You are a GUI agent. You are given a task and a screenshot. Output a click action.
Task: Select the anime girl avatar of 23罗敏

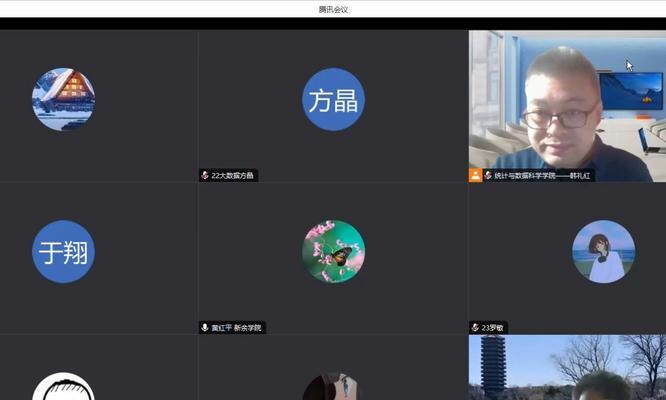(x=604, y=251)
